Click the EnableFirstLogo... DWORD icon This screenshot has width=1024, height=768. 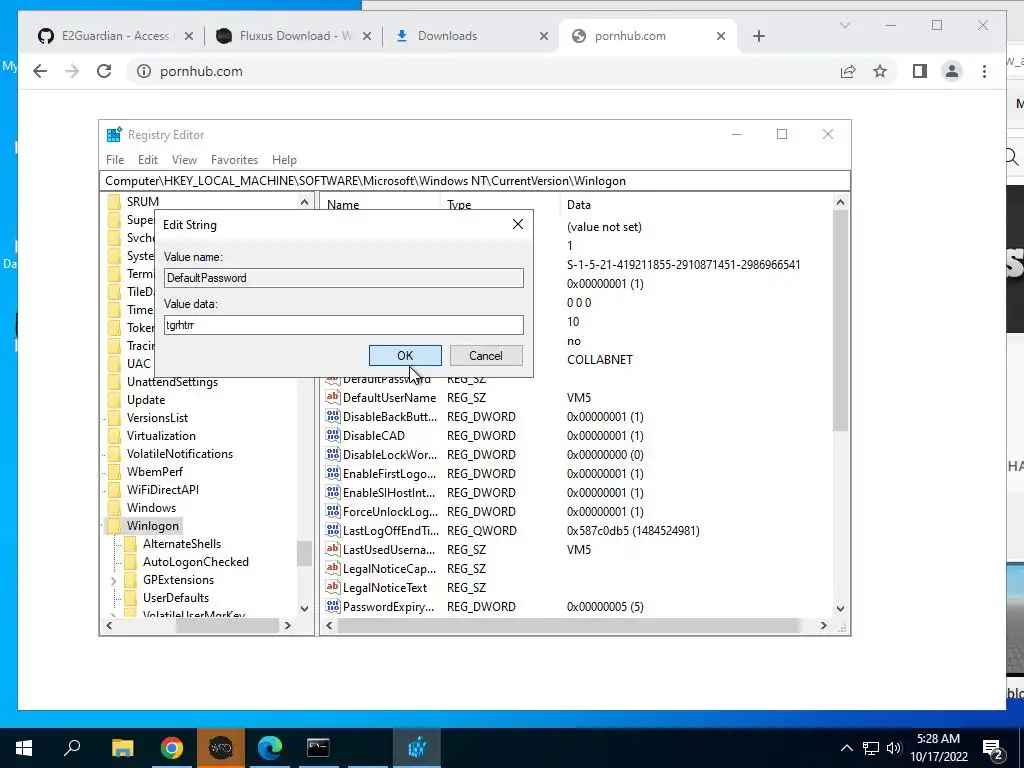(x=333, y=473)
